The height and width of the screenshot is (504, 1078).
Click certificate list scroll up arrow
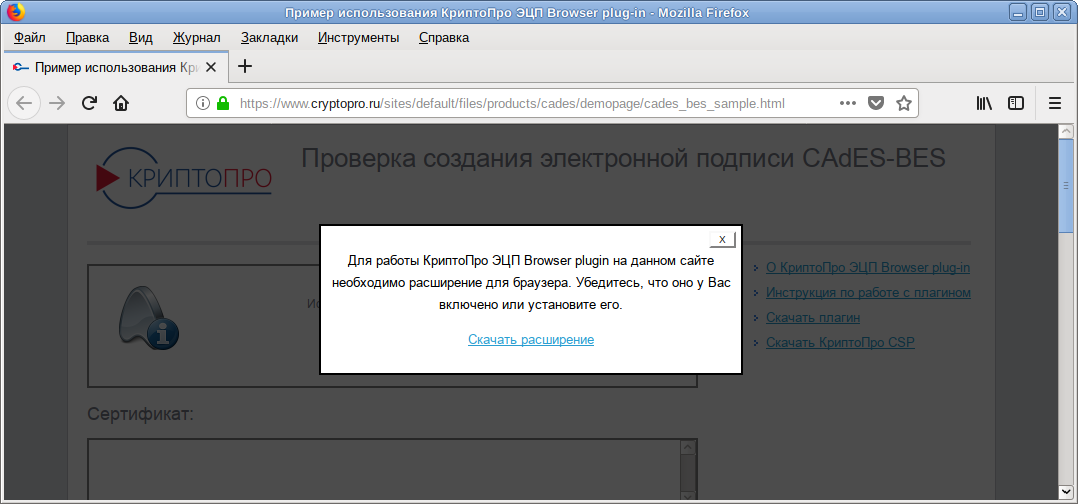[x=688, y=447]
